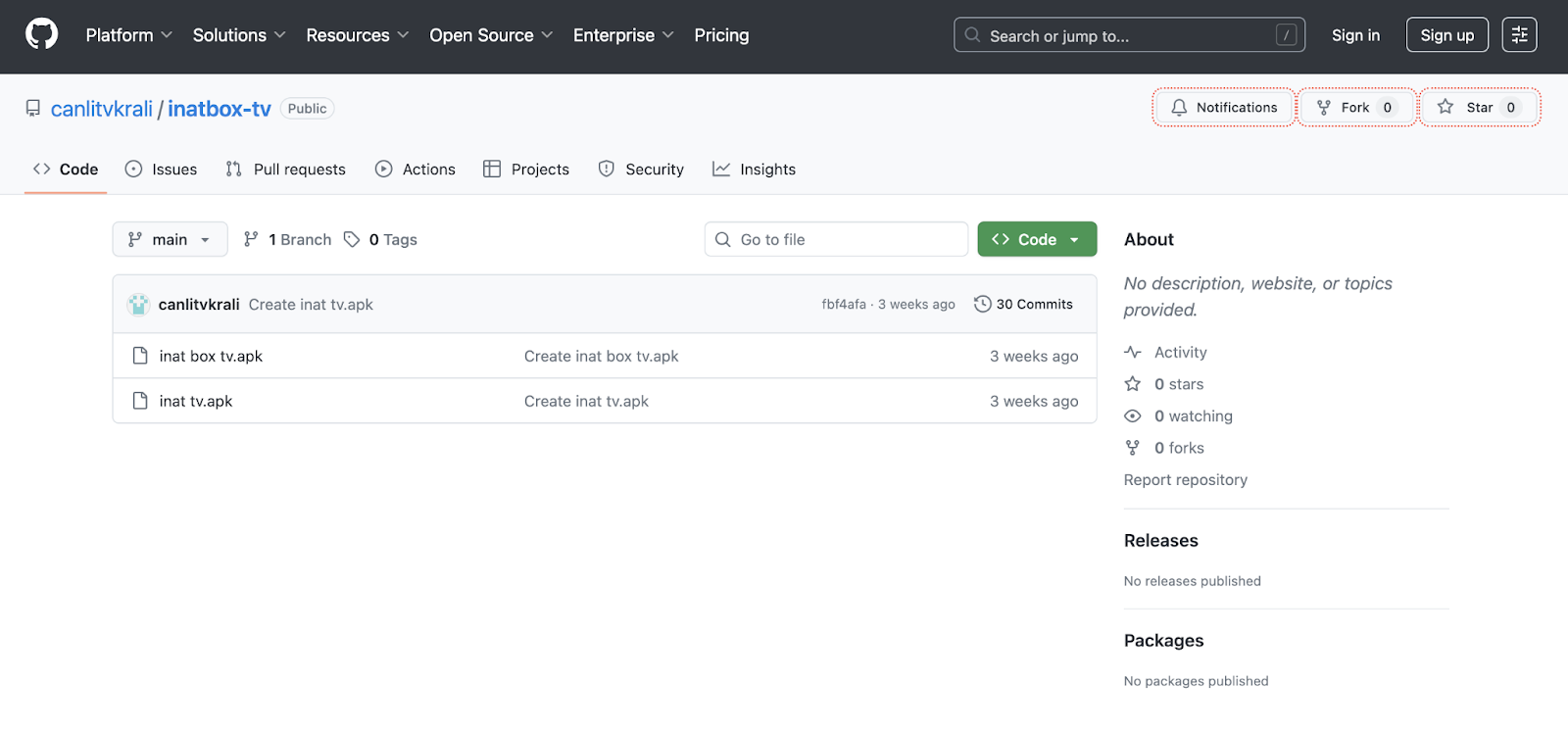The width and height of the screenshot is (1568, 733).
Task: Toggle Notifications for this repository
Action: [1224, 108]
